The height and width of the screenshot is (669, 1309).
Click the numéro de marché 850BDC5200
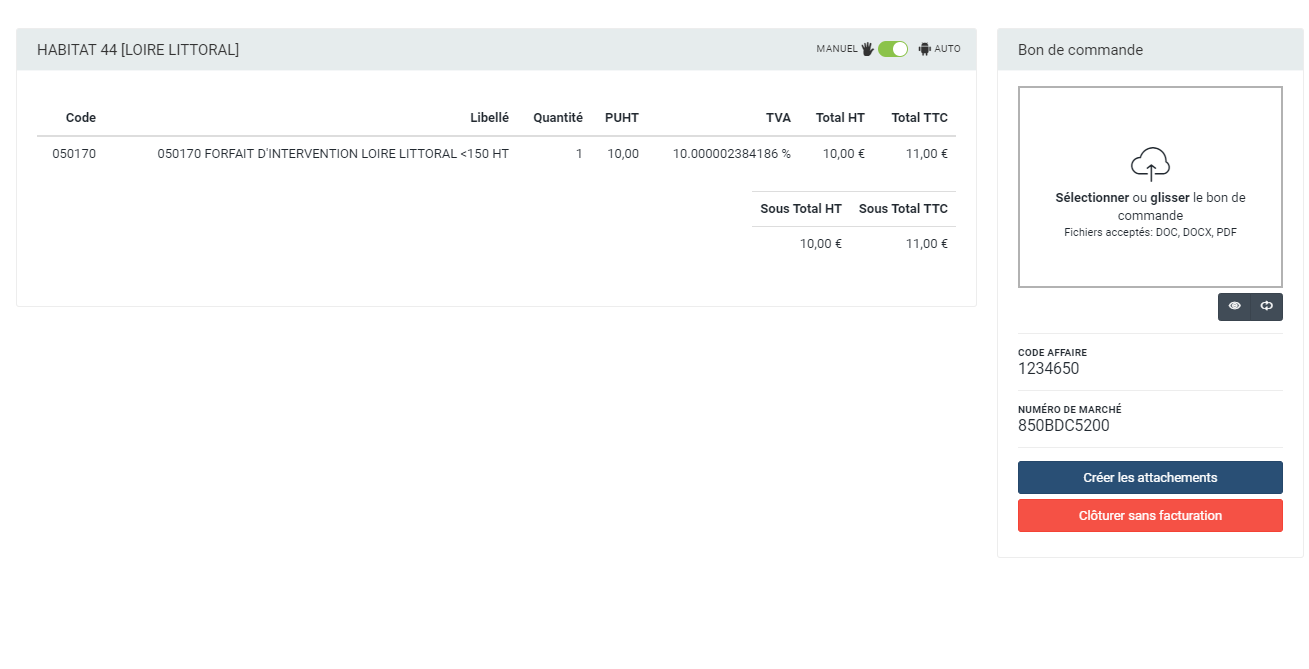point(1063,426)
